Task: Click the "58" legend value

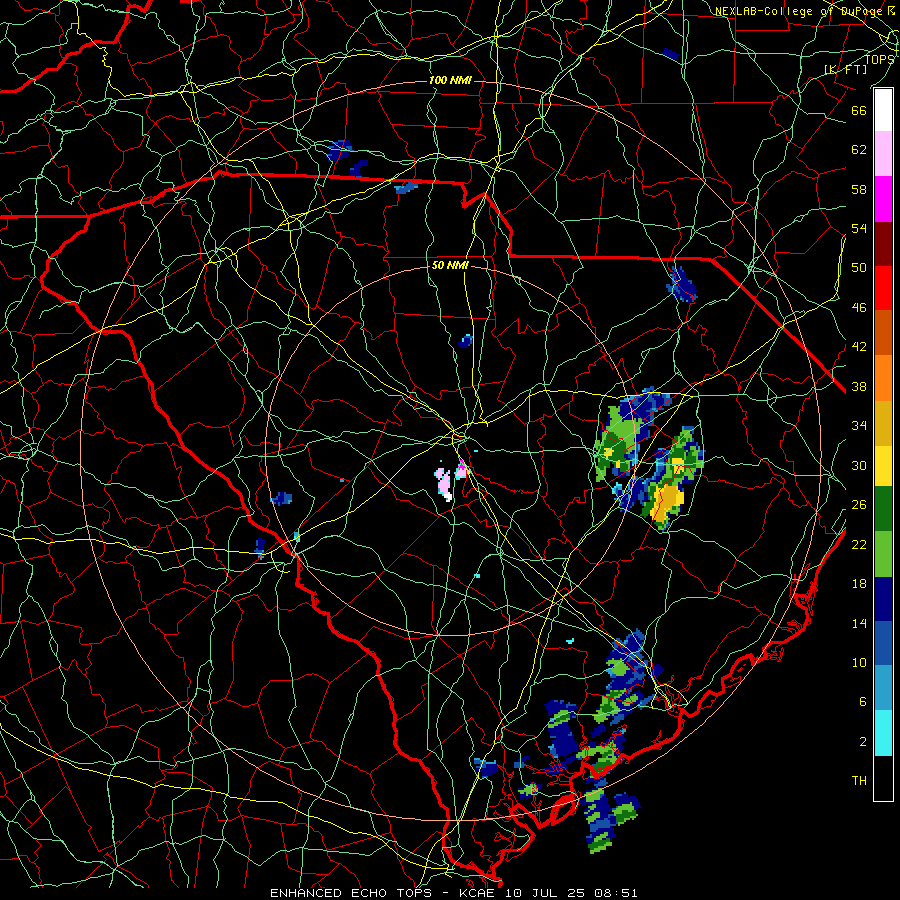Action: click(x=859, y=189)
